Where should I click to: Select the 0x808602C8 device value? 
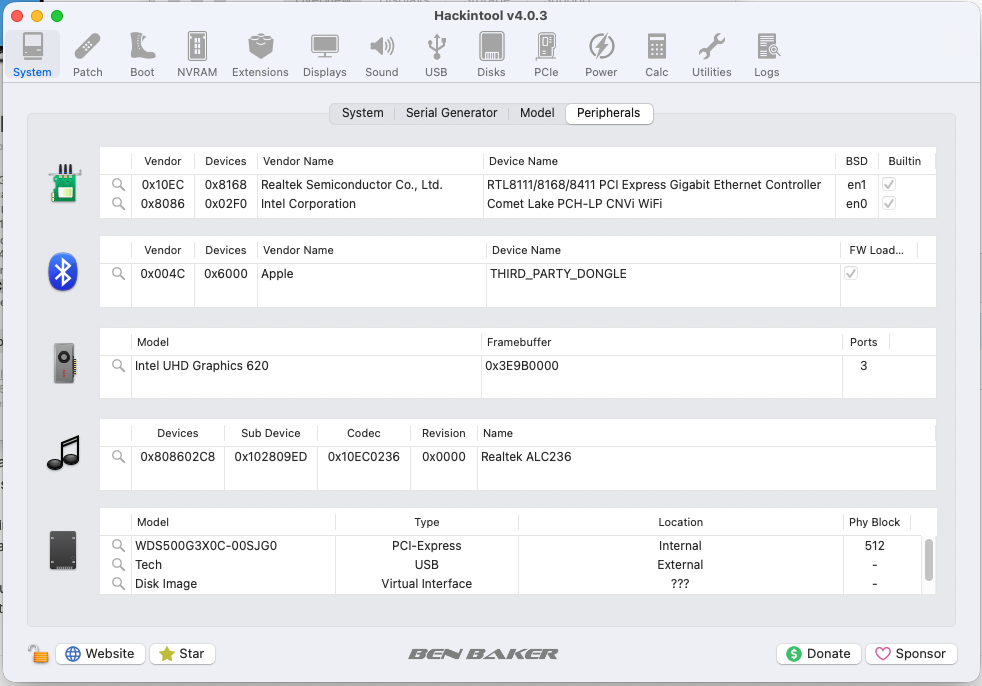pos(178,457)
